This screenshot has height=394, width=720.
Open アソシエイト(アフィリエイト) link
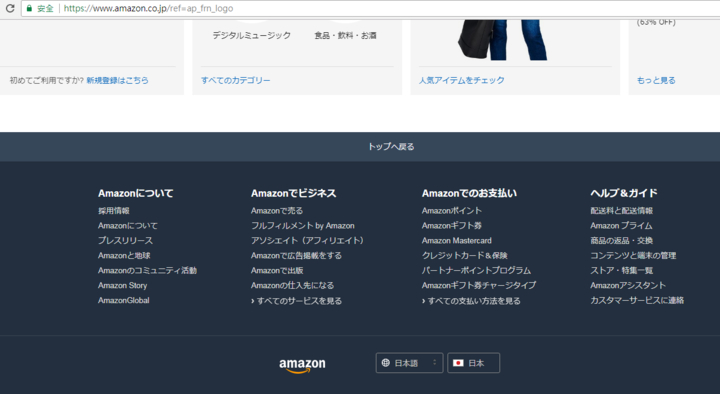click(x=307, y=241)
